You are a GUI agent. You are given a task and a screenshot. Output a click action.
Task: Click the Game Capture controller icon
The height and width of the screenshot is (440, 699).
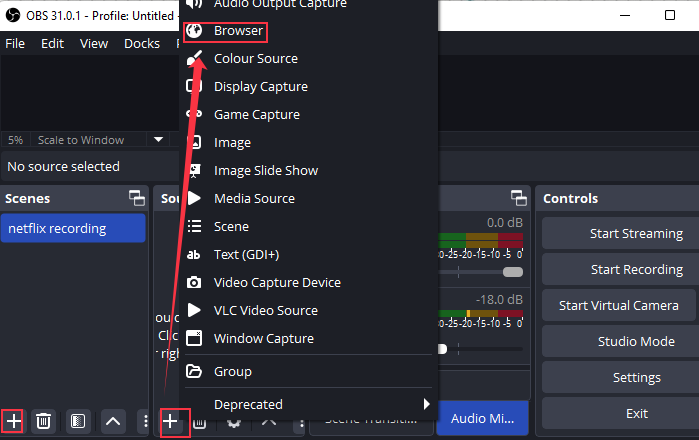pos(194,114)
